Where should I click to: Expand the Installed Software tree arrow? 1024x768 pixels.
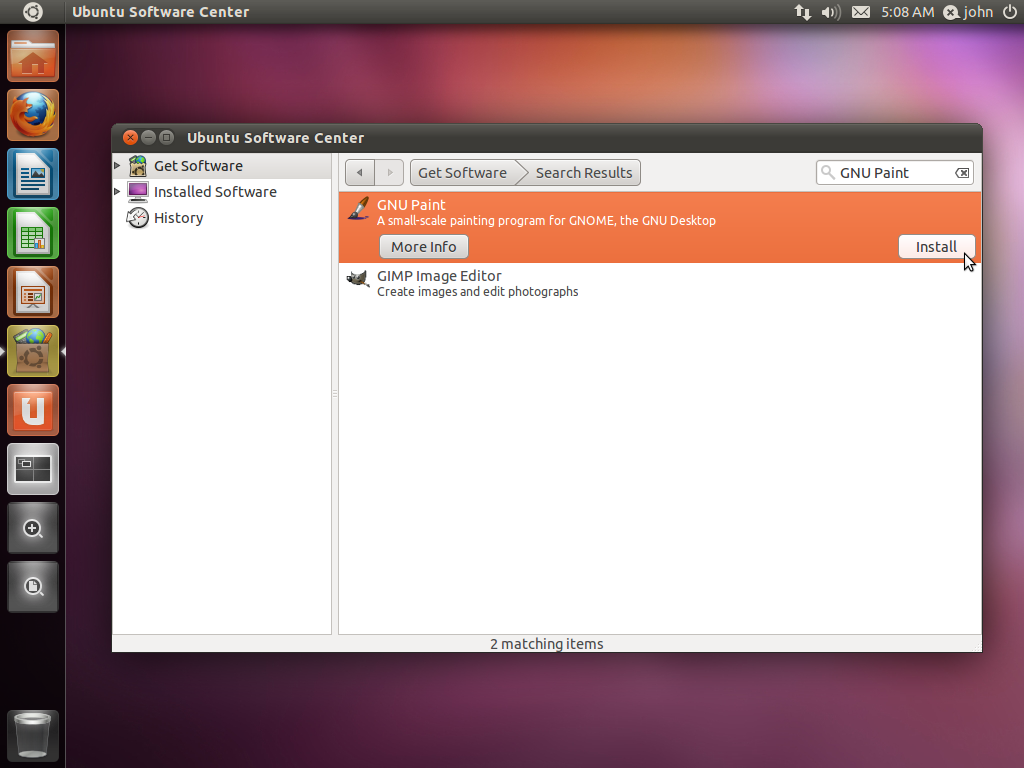[117, 192]
